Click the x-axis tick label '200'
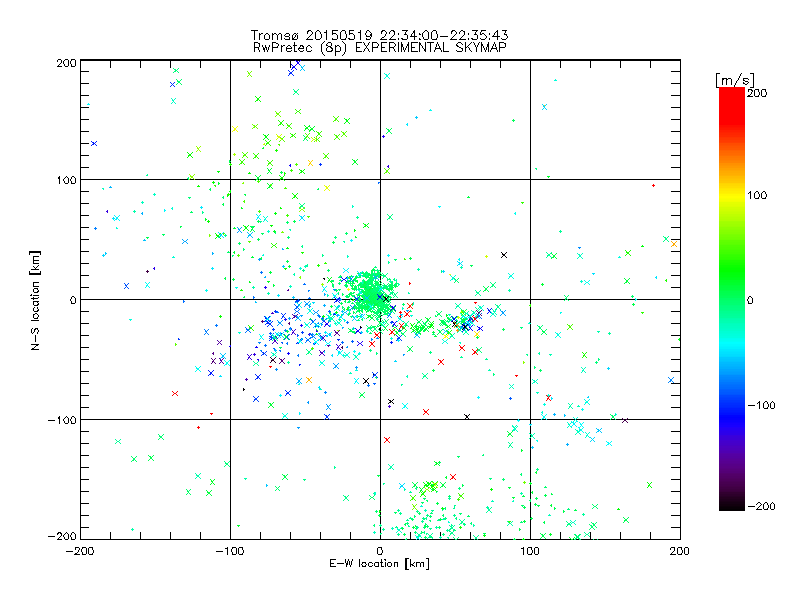Viewport: 800px width, 600px height. click(680, 551)
